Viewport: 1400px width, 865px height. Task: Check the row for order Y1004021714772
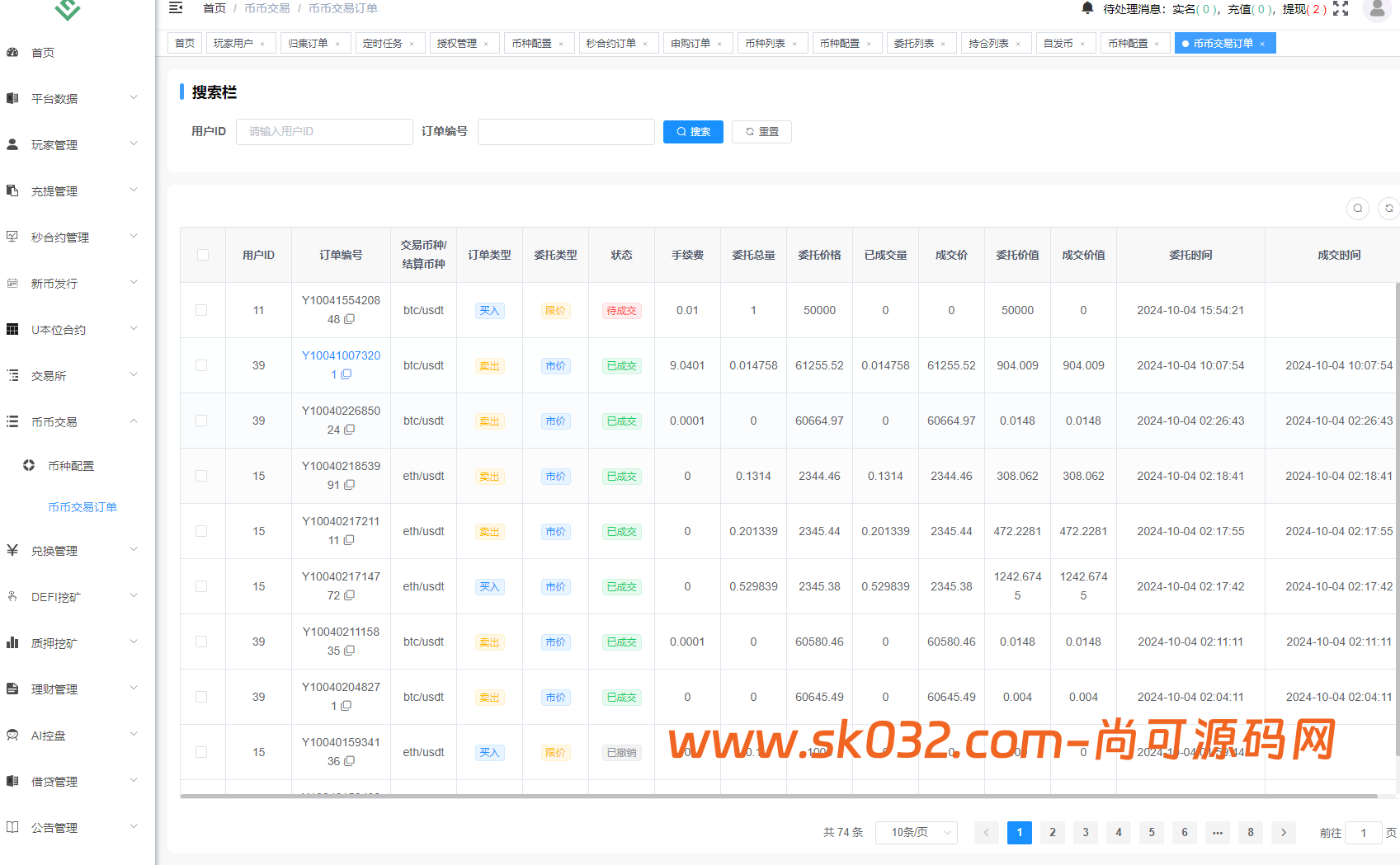coord(201,586)
